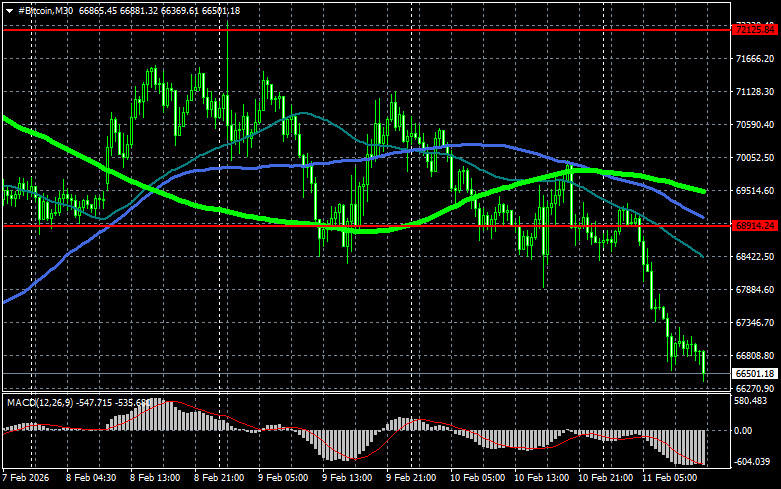Click the 66808.80 price axis label
The width and height of the screenshot is (781, 489).
[755, 356]
